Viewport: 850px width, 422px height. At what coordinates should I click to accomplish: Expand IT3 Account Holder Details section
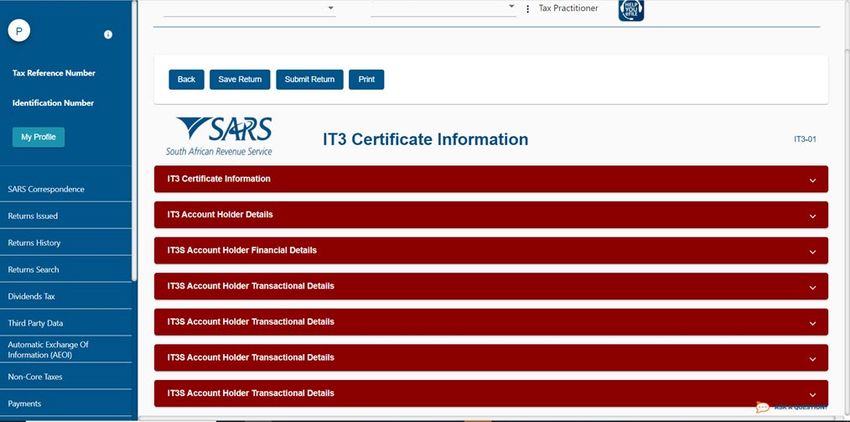491,215
